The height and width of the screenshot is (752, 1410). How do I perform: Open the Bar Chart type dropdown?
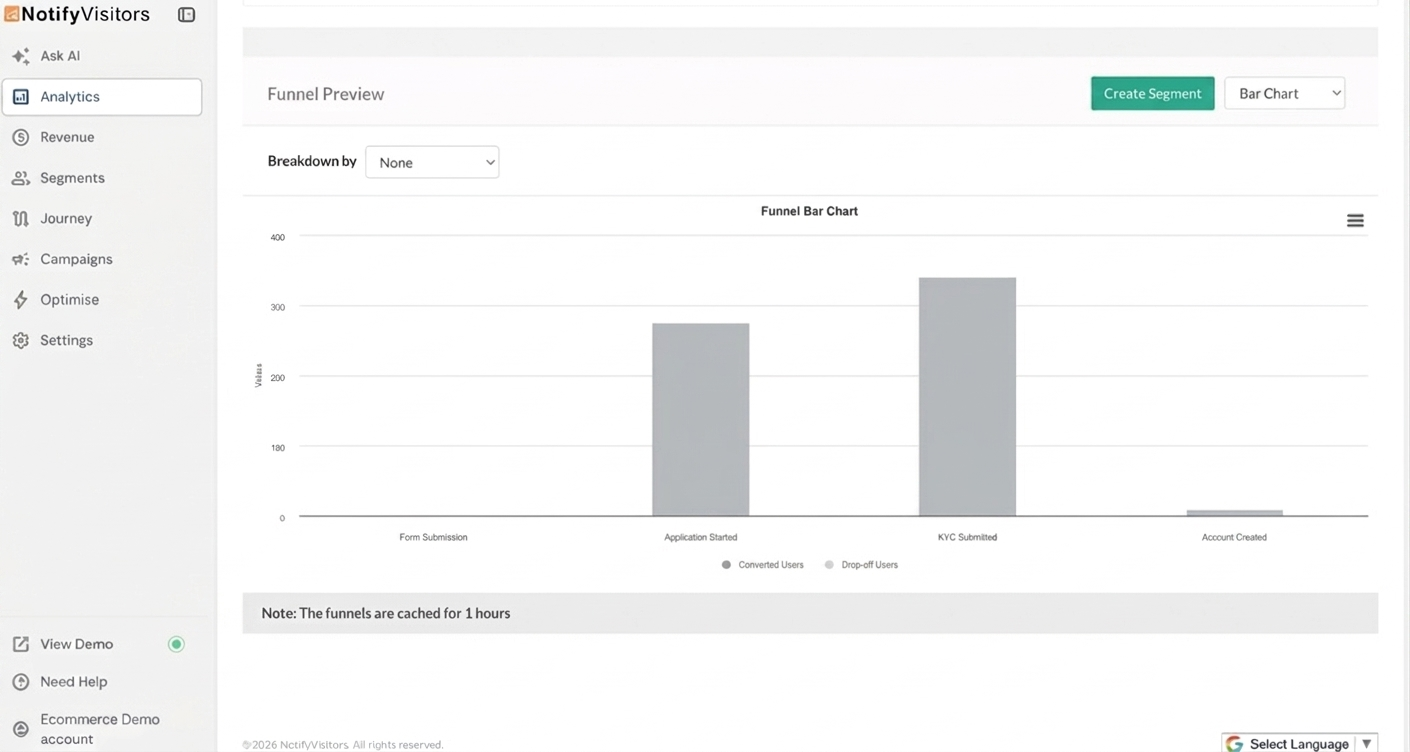1284,93
